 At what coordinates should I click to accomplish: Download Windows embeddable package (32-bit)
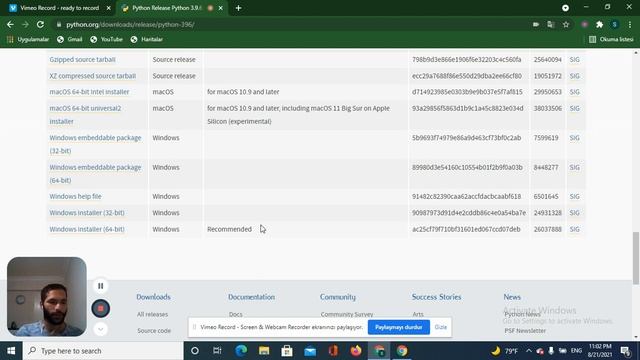click(95, 144)
